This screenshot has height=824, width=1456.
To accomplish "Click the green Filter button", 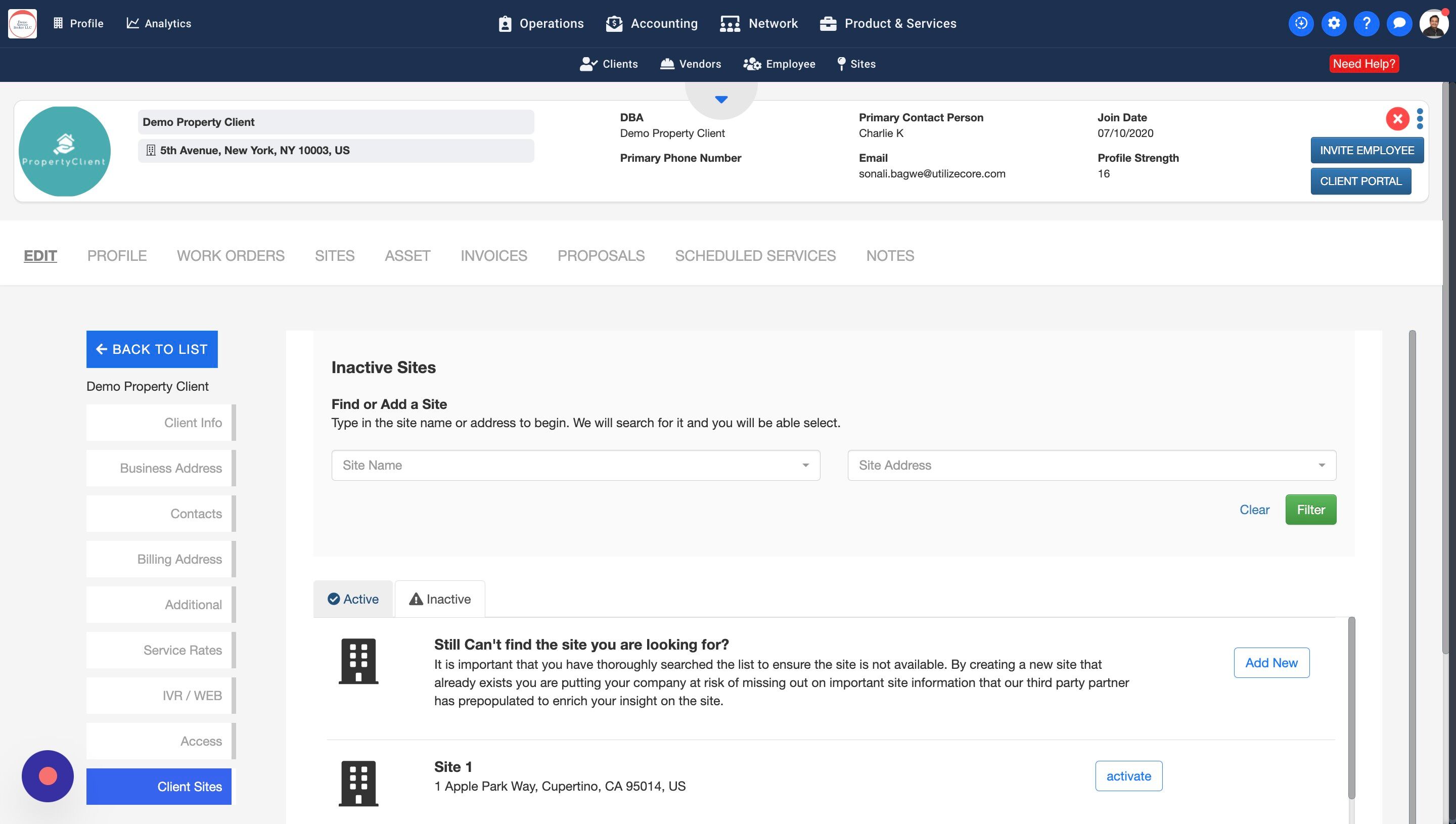I will click(1310, 510).
